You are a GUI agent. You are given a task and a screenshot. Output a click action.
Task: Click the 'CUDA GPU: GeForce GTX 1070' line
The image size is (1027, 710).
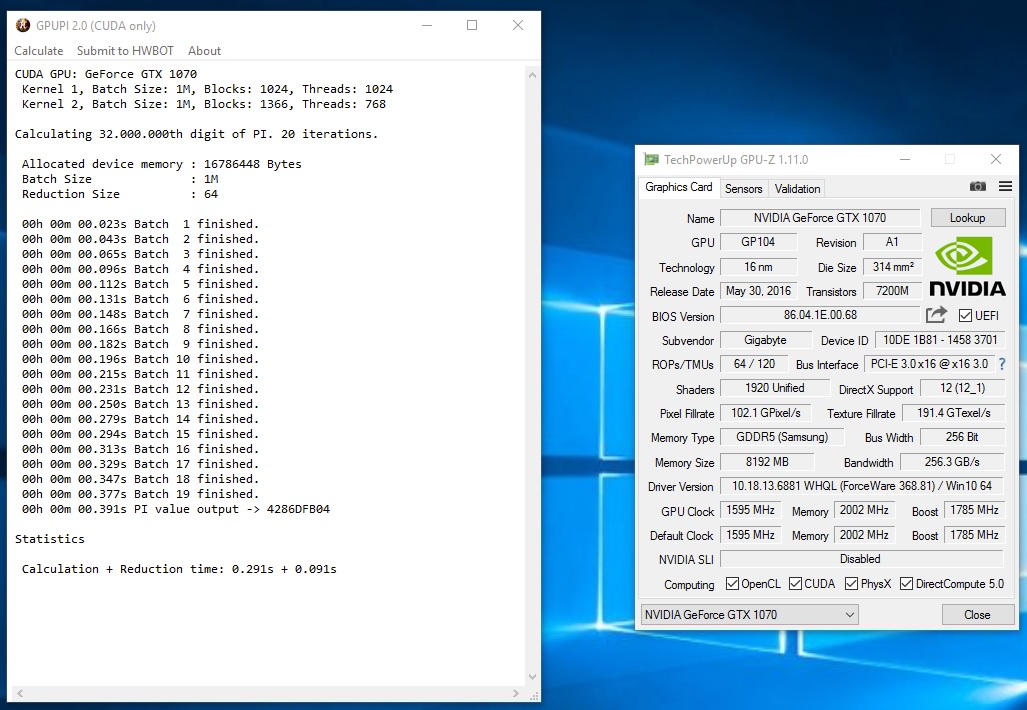105,74
